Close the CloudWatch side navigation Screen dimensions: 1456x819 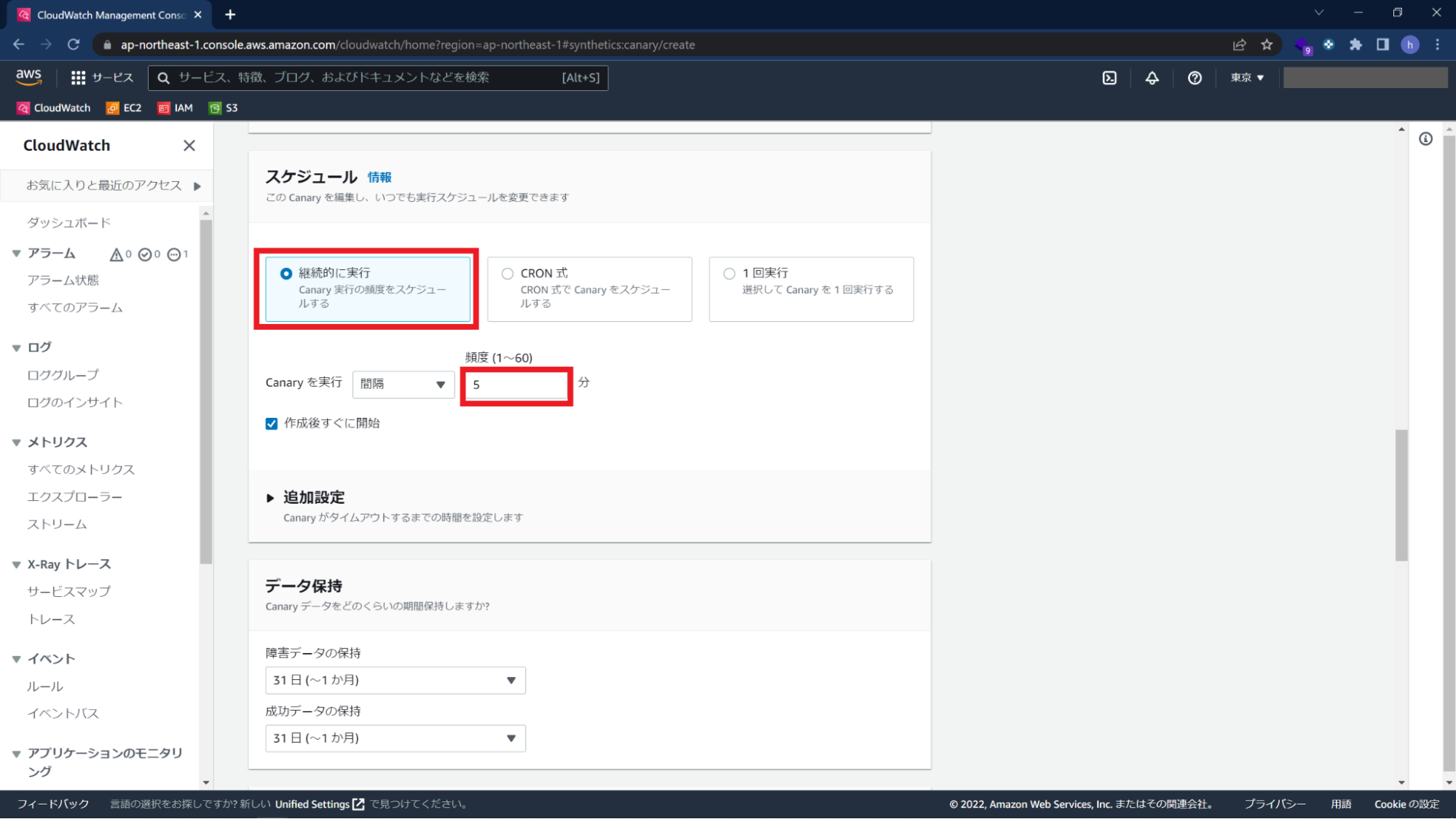pos(189,146)
